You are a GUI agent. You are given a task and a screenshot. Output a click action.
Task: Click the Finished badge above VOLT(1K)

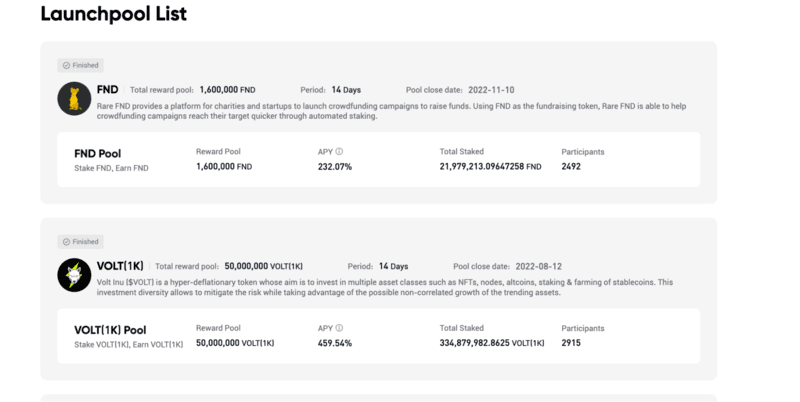[81, 242]
